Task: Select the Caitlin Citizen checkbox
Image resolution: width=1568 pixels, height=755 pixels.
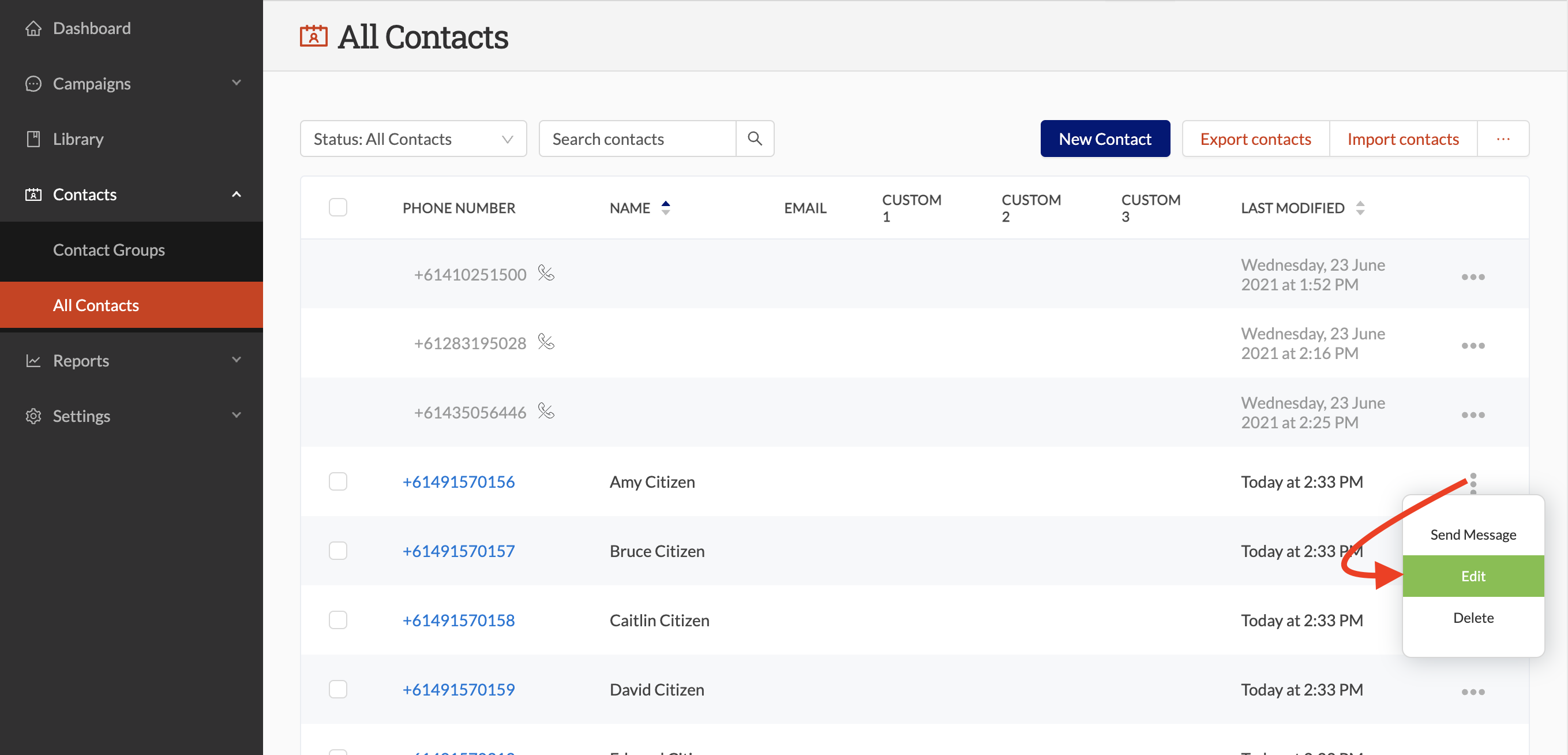Action: pos(338,621)
